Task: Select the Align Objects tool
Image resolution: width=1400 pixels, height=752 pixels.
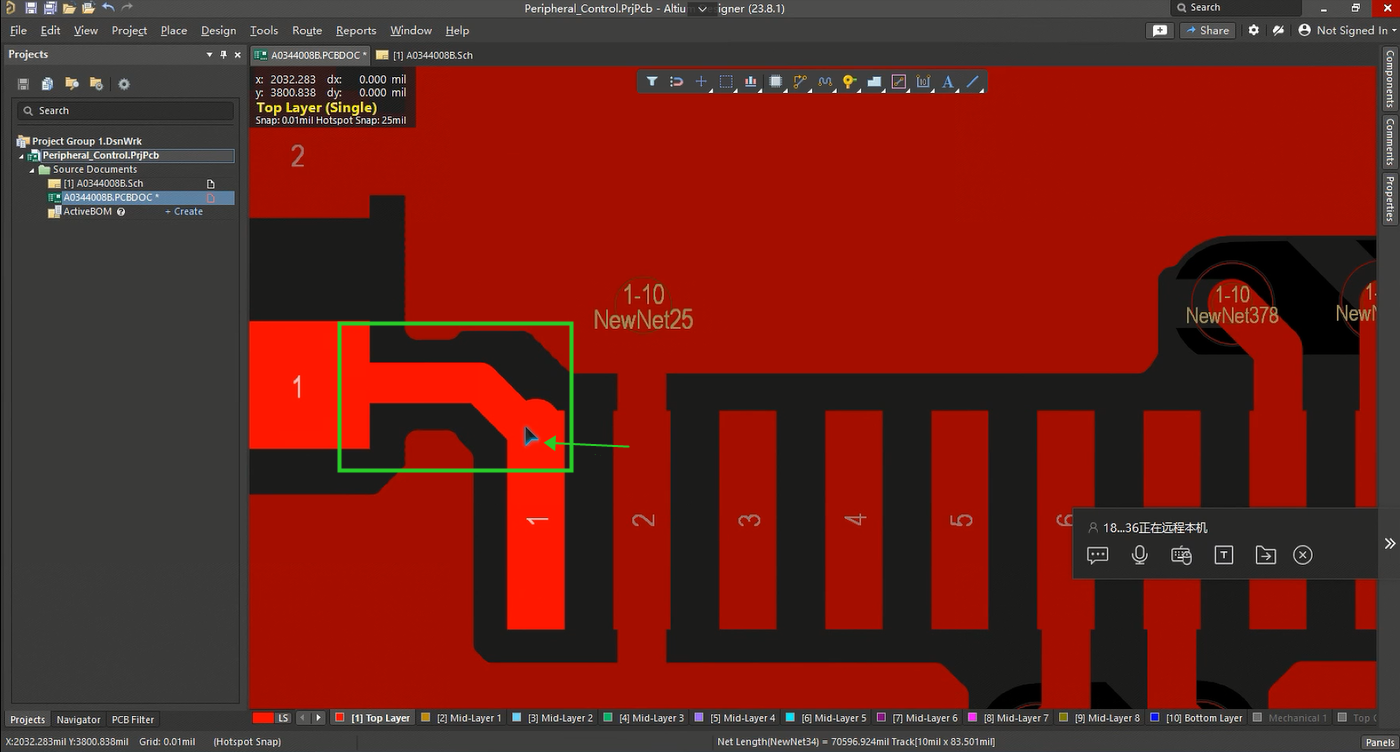Action: click(x=750, y=82)
